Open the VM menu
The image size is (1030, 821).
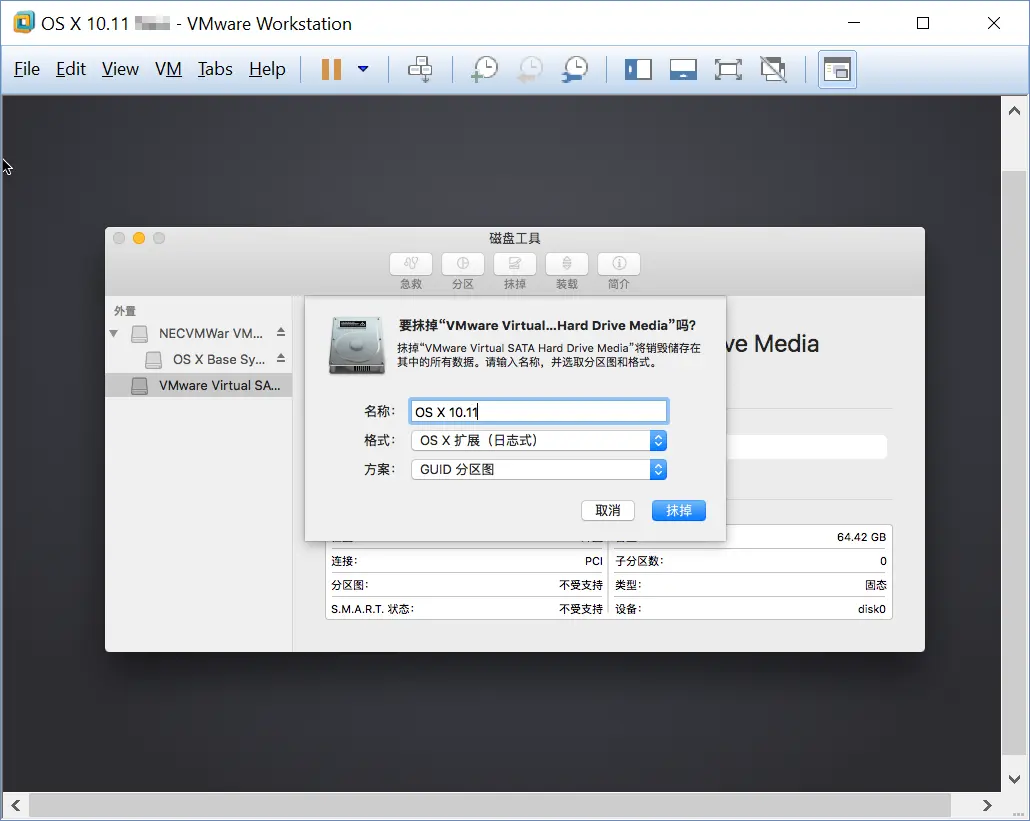168,69
